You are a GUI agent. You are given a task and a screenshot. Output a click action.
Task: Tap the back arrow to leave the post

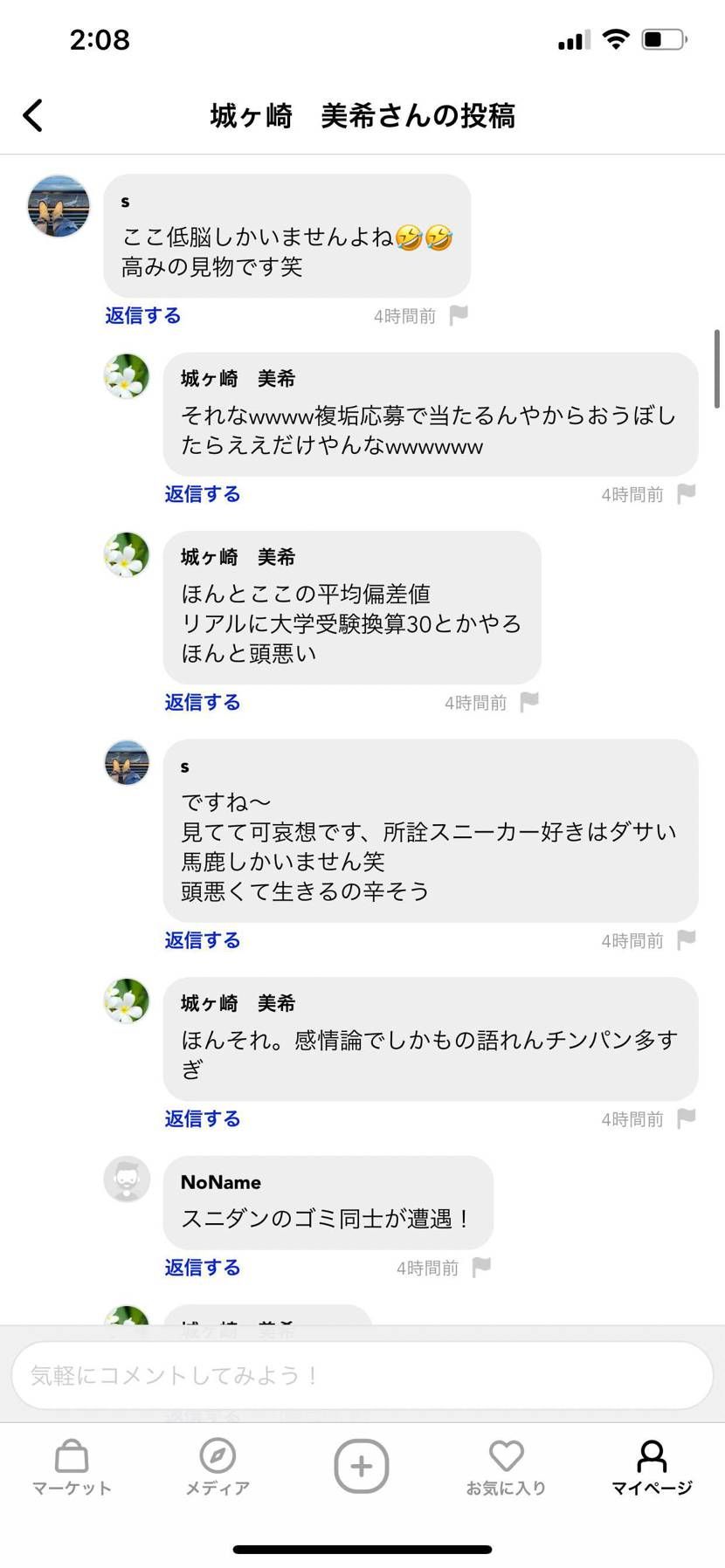[33, 114]
